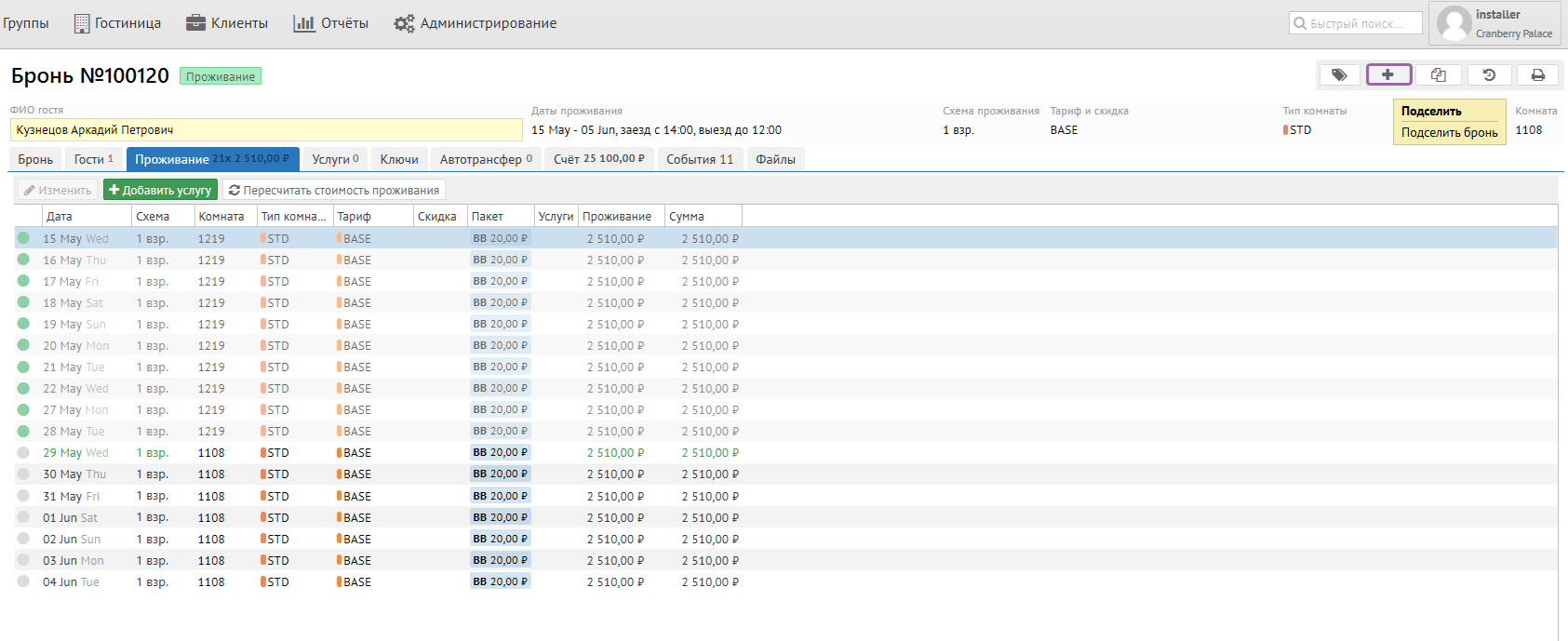
Task: Click the copy booking icon button
Action: coord(1439,75)
